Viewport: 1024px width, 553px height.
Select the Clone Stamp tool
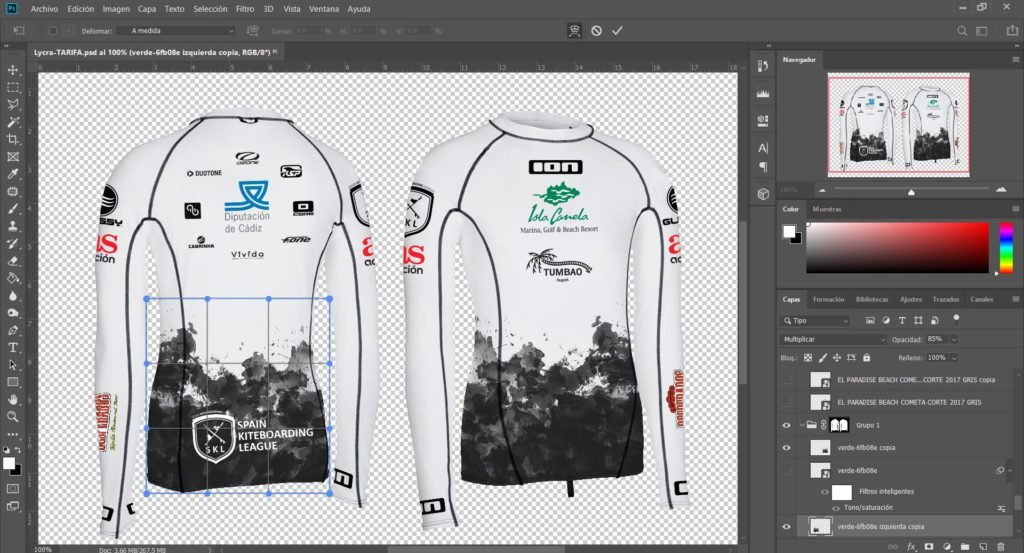(12, 226)
